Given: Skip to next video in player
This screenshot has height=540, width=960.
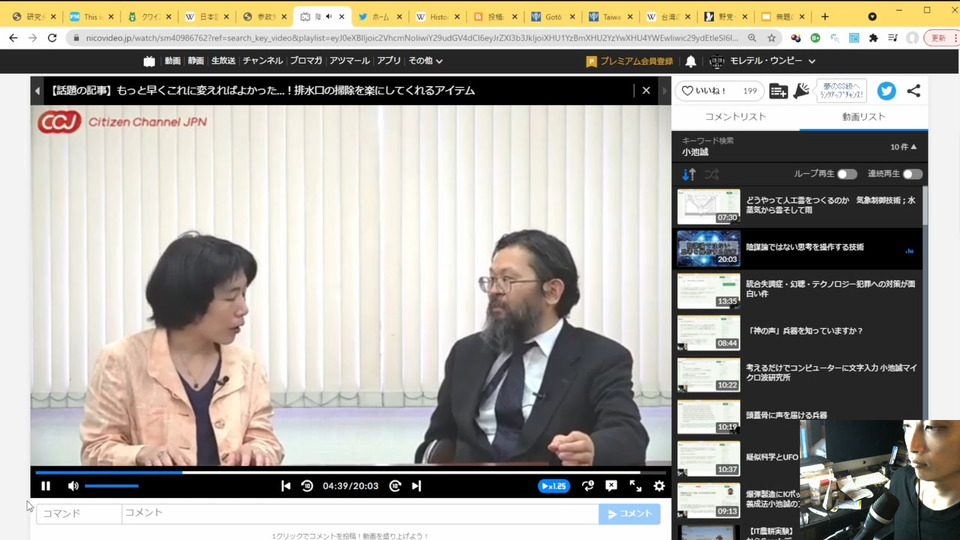Looking at the screenshot, I should (x=416, y=486).
